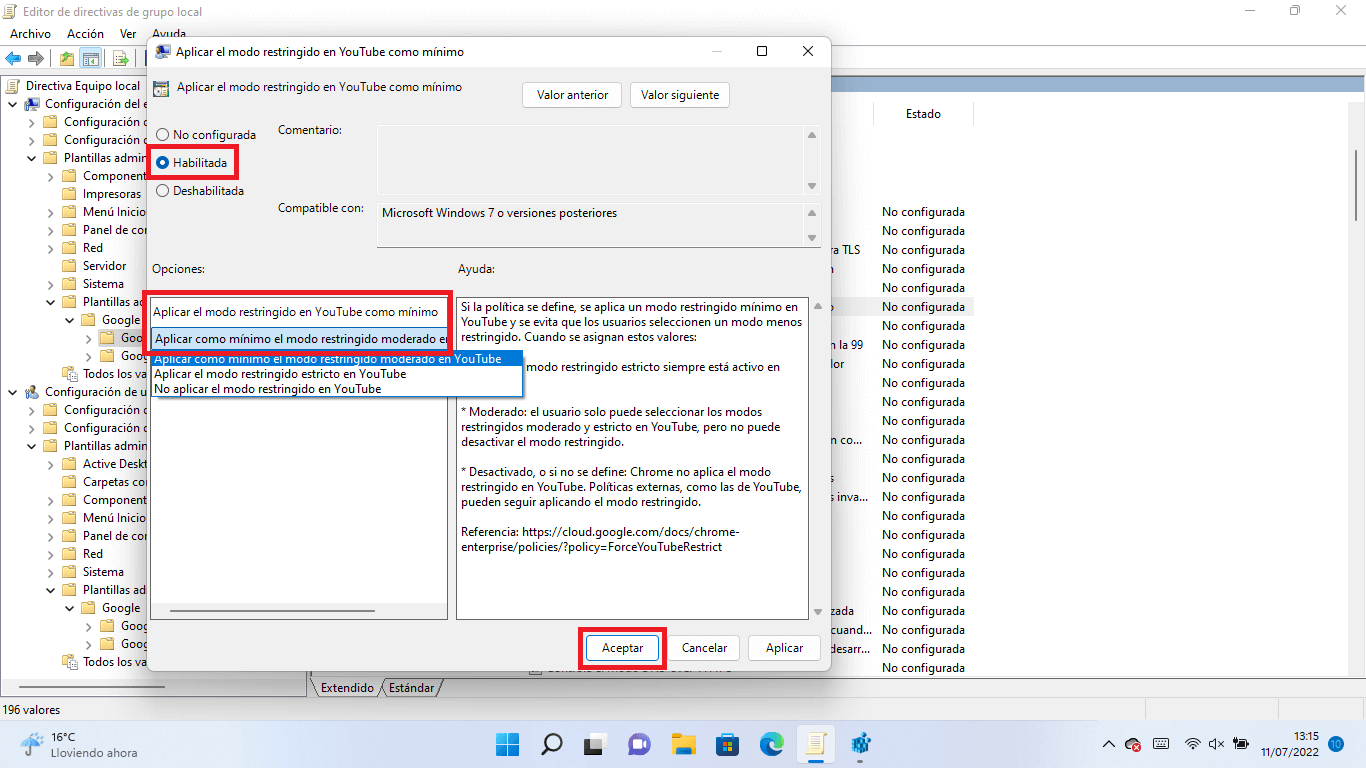Collapse the Configuración del equipo tree node
This screenshot has height=768, width=1366.
(x=13, y=104)
